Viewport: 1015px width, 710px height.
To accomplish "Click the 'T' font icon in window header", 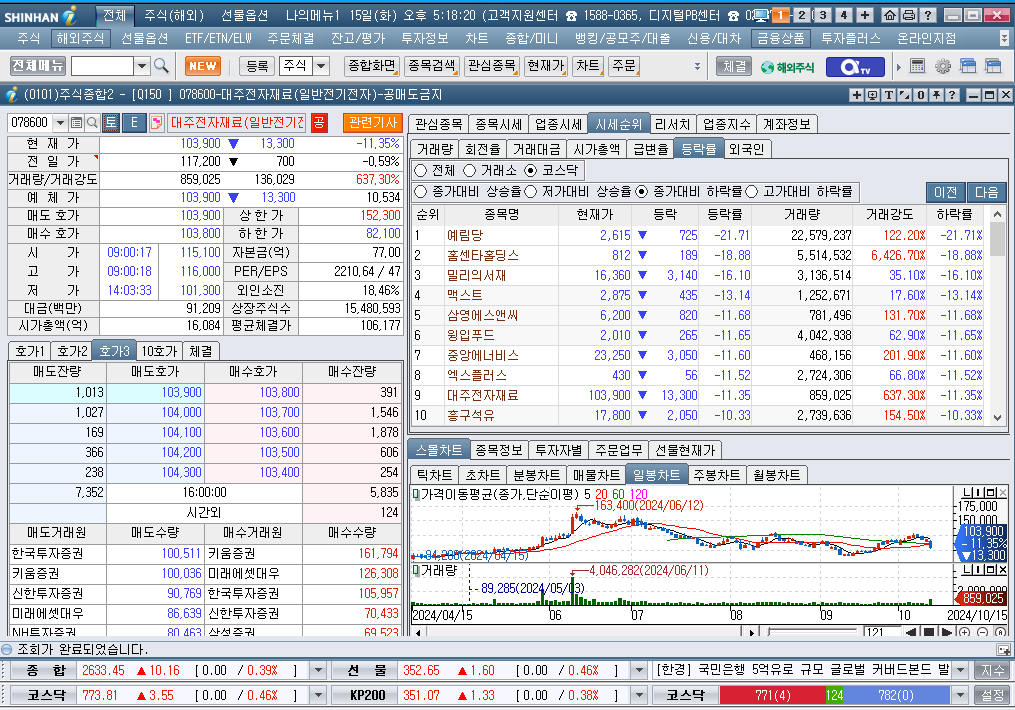I will click(x=889, y=95).
